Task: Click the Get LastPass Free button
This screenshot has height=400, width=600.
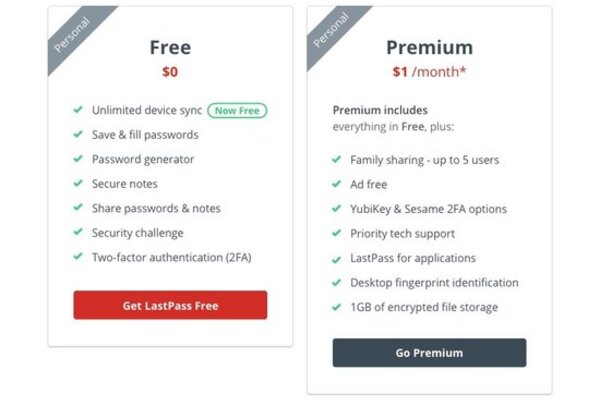Action: [x=170, y=305]
